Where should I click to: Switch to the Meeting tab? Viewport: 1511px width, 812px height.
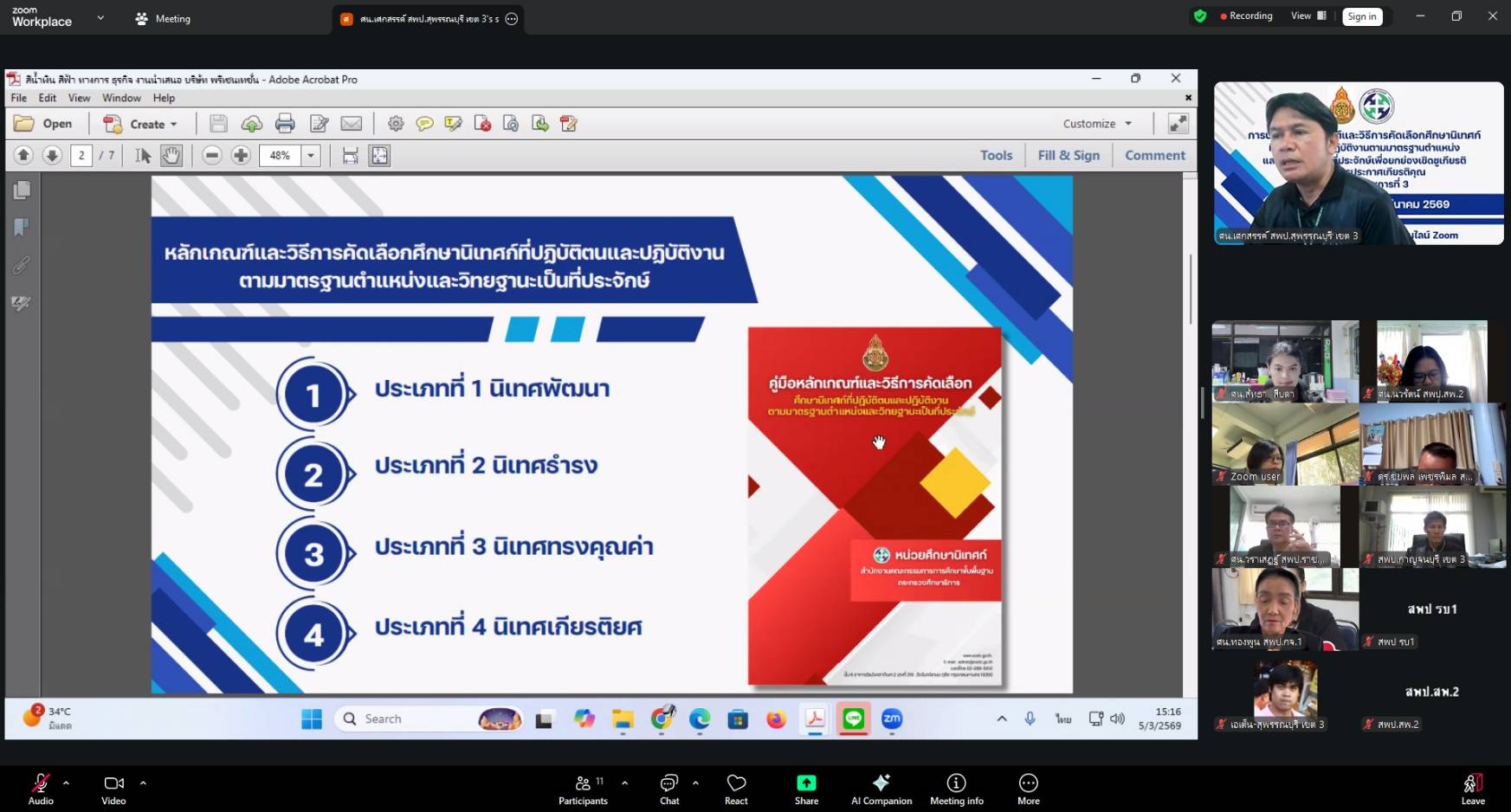tap(163, 18)
